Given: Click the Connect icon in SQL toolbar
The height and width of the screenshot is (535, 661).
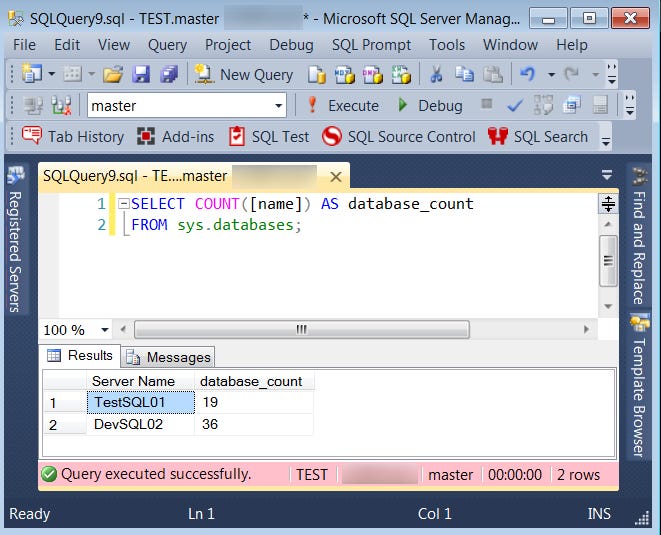Looking at the screenshot, I should [x=33, y=105].
